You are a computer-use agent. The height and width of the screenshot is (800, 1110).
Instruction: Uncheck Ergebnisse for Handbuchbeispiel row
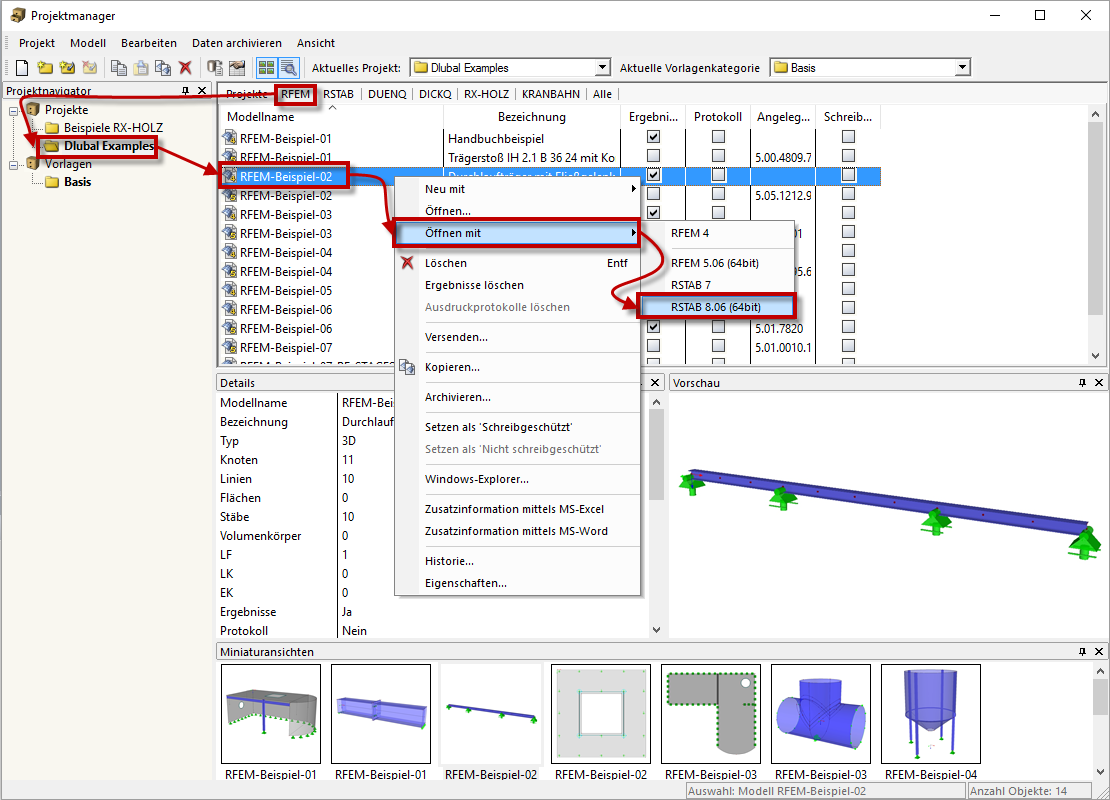point(653,137)
